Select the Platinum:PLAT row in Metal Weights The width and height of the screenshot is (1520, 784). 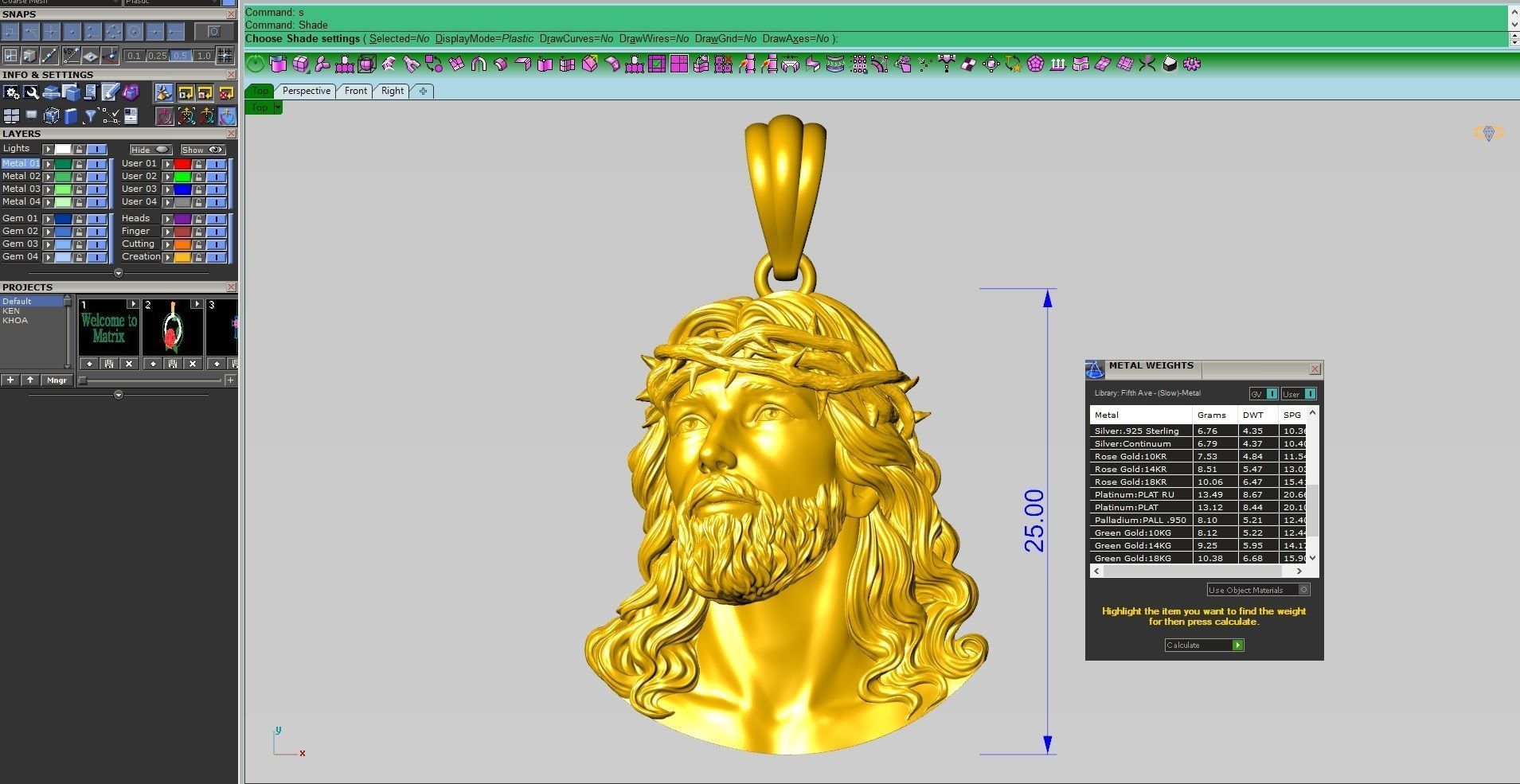(x=1198, y=507)
